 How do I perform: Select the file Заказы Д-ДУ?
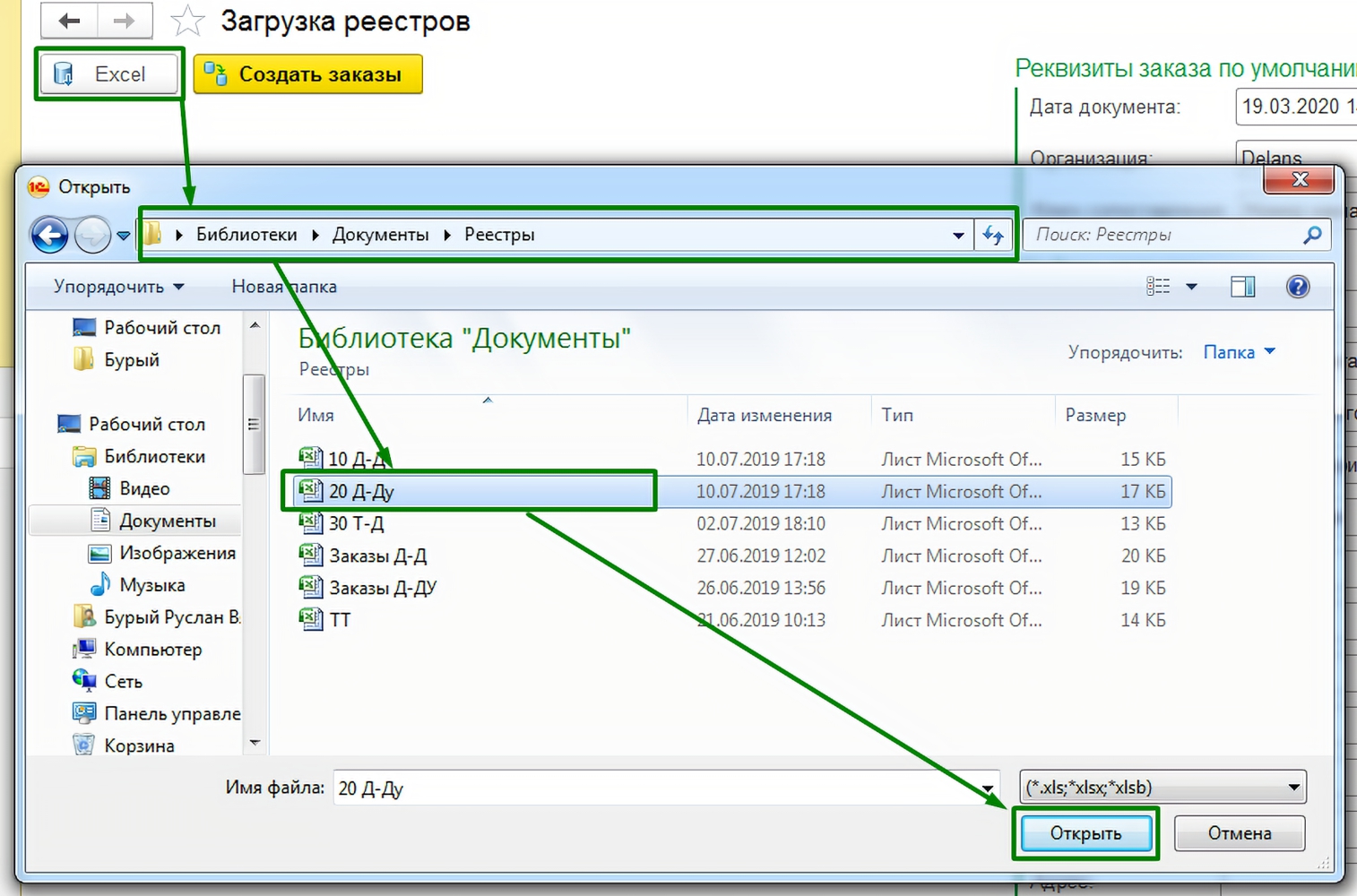(732, 588)
